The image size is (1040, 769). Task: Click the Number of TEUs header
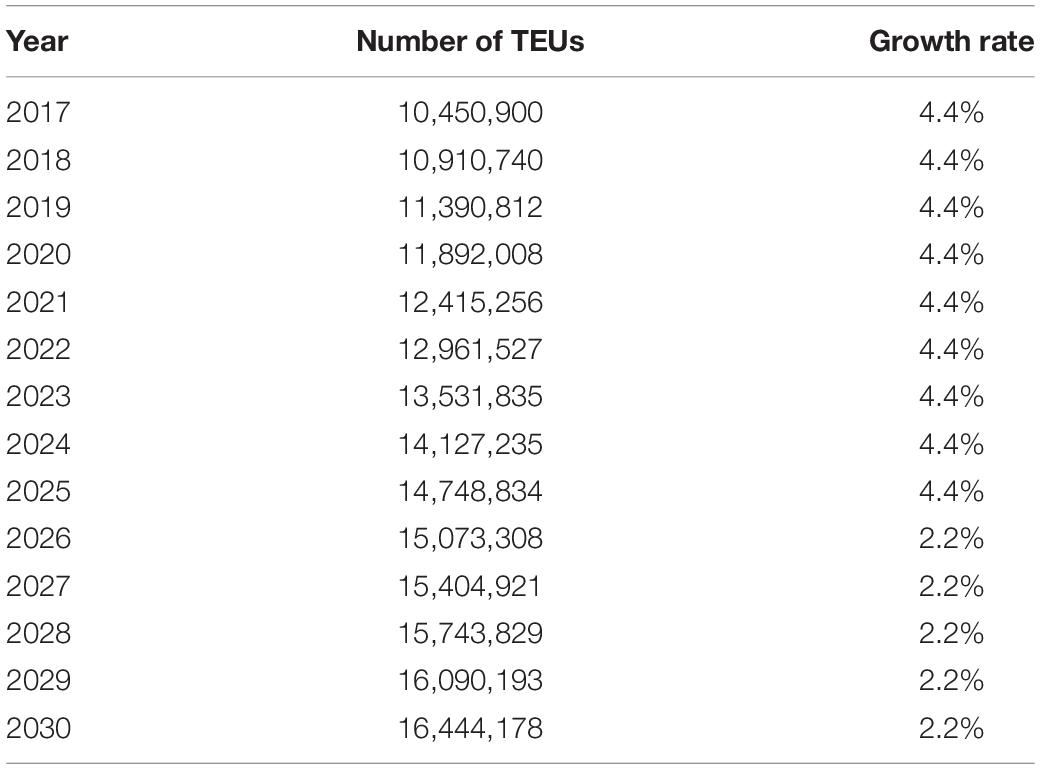click(470, 41)
